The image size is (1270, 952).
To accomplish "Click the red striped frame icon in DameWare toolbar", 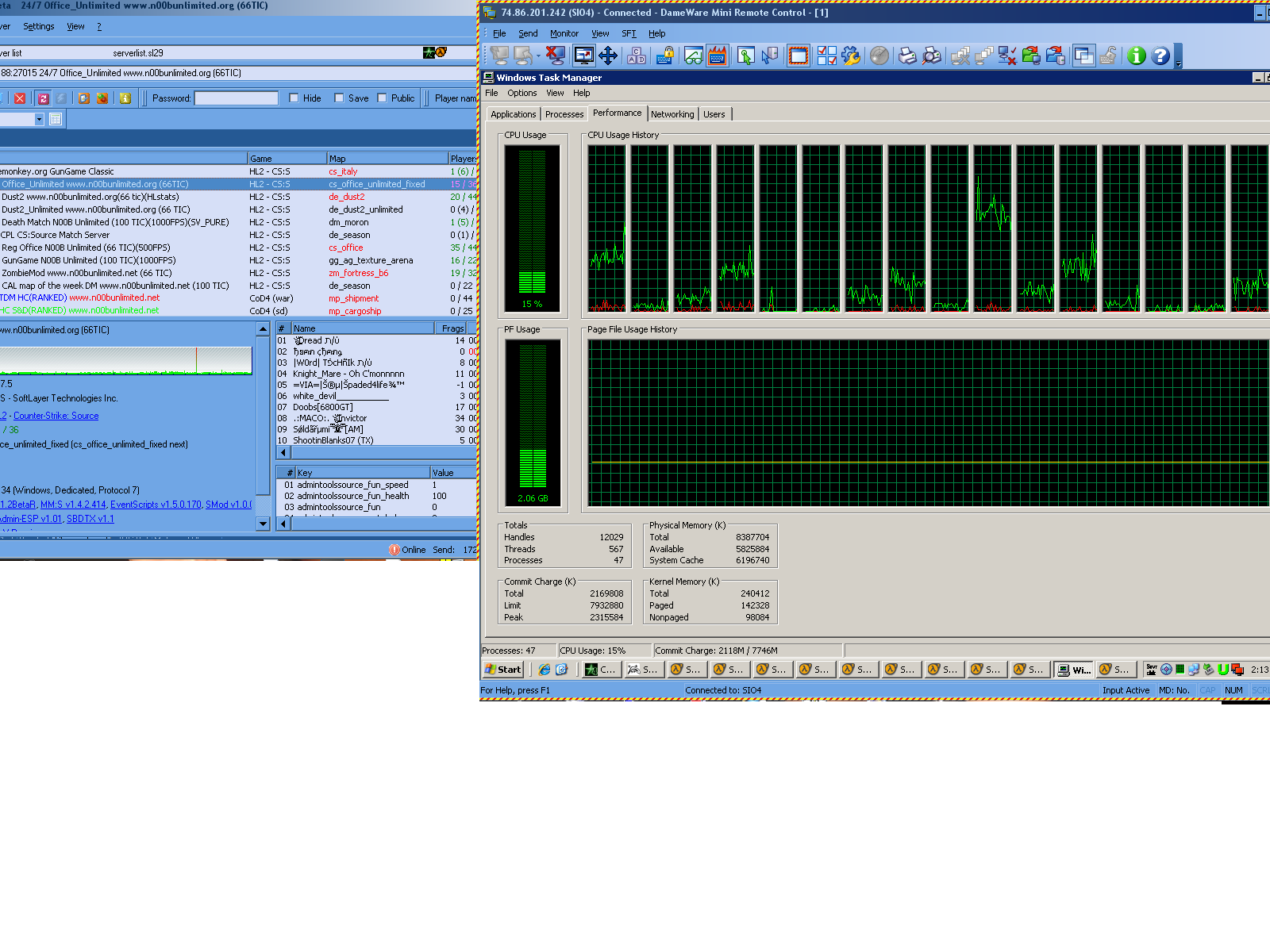I will 799,56.
